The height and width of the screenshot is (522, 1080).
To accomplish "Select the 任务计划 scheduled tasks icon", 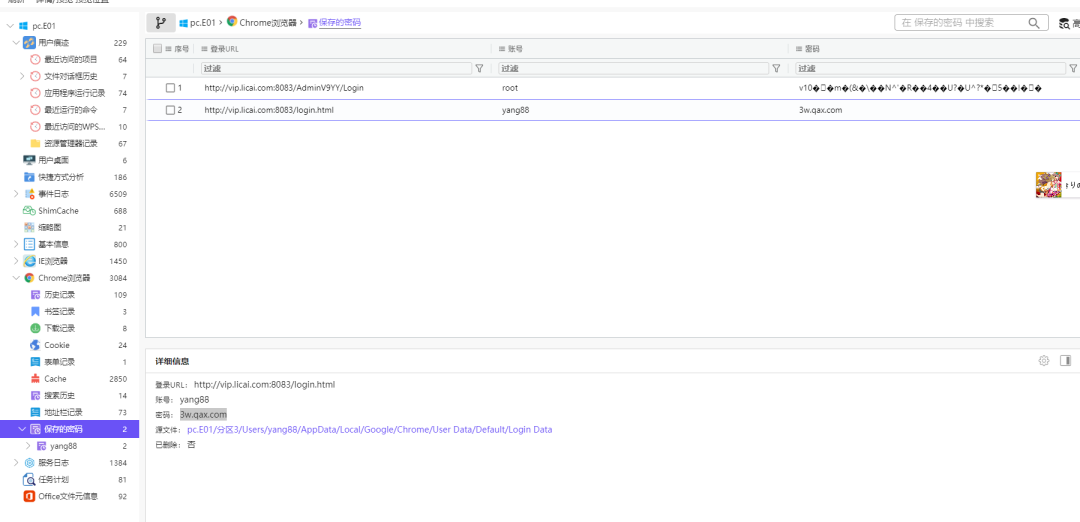I will coord(29,479).
